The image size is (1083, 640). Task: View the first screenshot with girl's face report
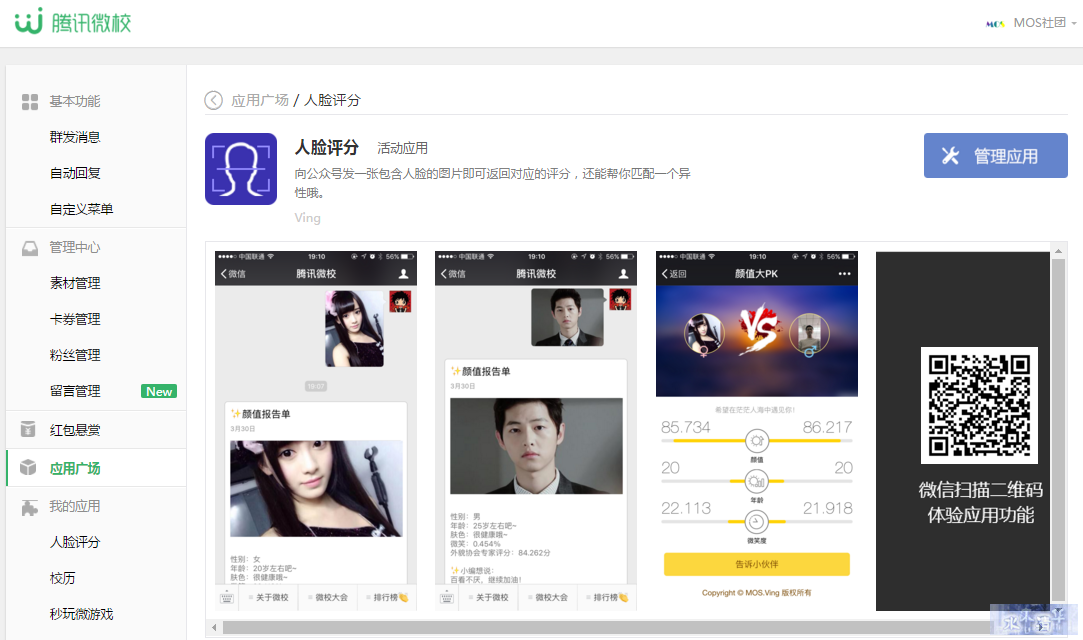point(316,431)
